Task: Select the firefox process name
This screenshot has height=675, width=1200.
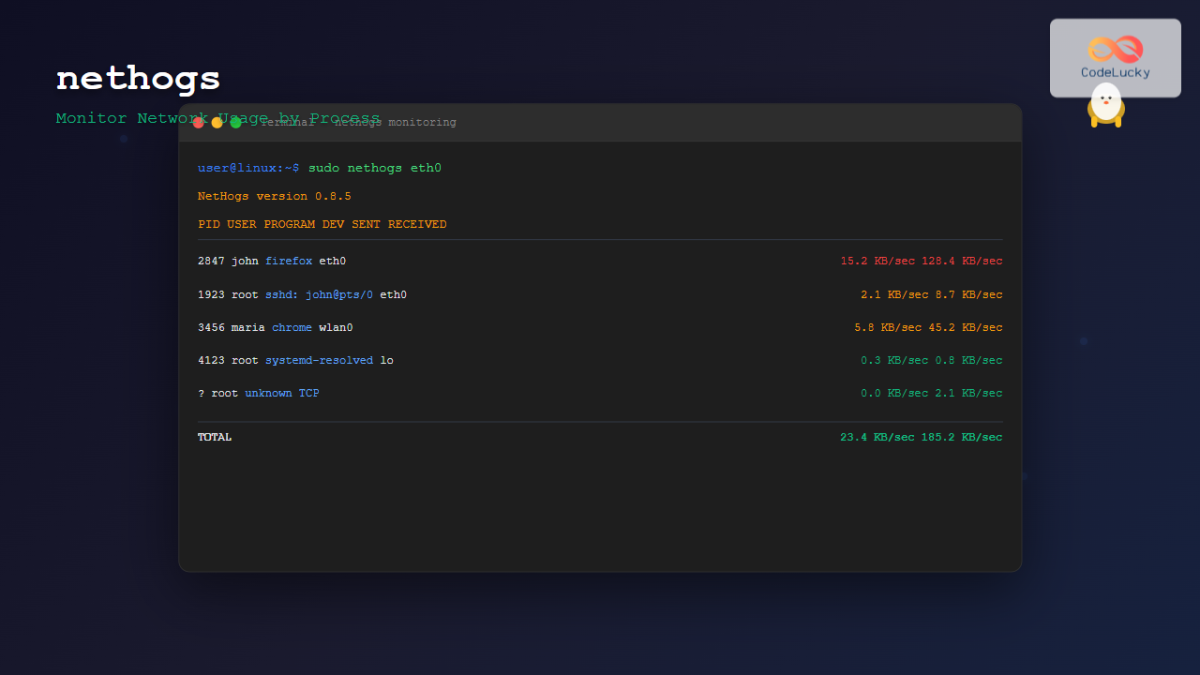Action: click(289, 260)
